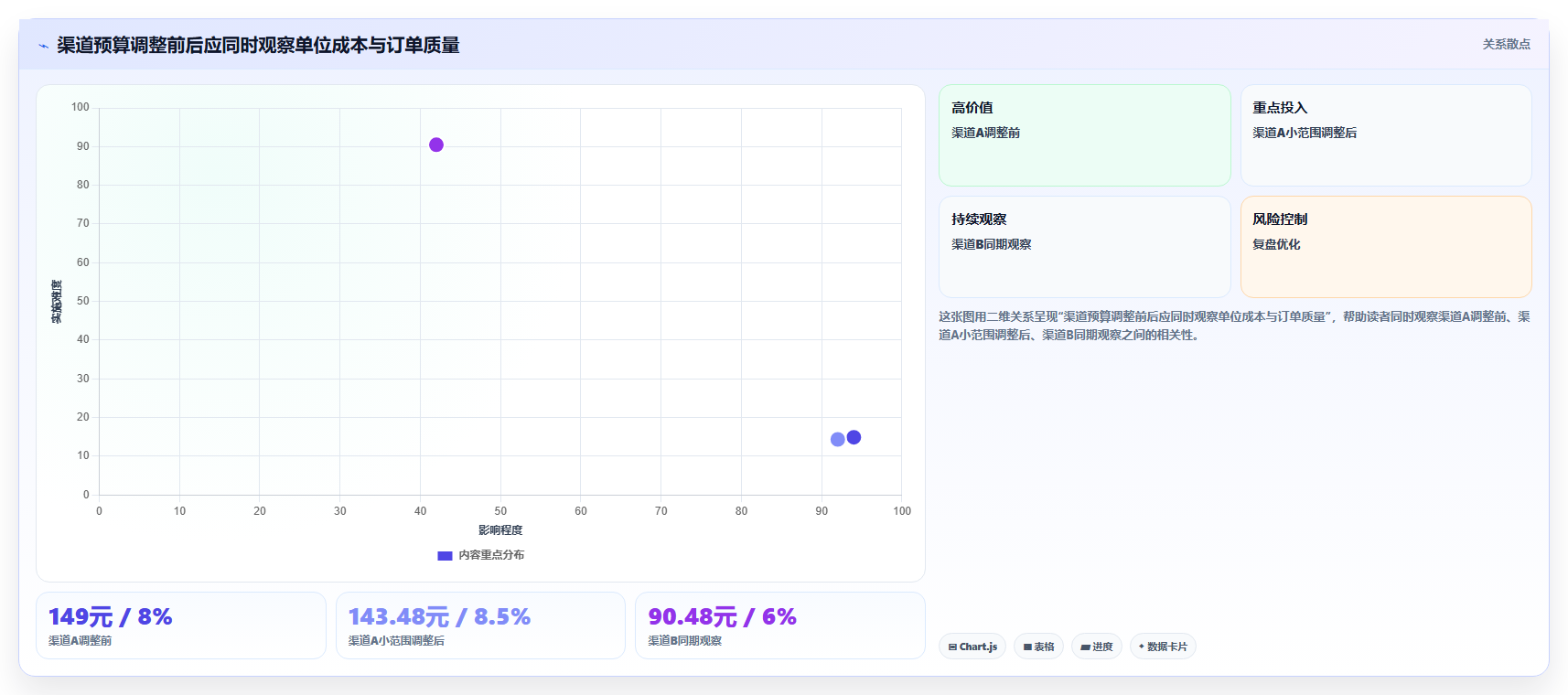Click the 数据卡片 tag pill

(x=1163, y=647)
